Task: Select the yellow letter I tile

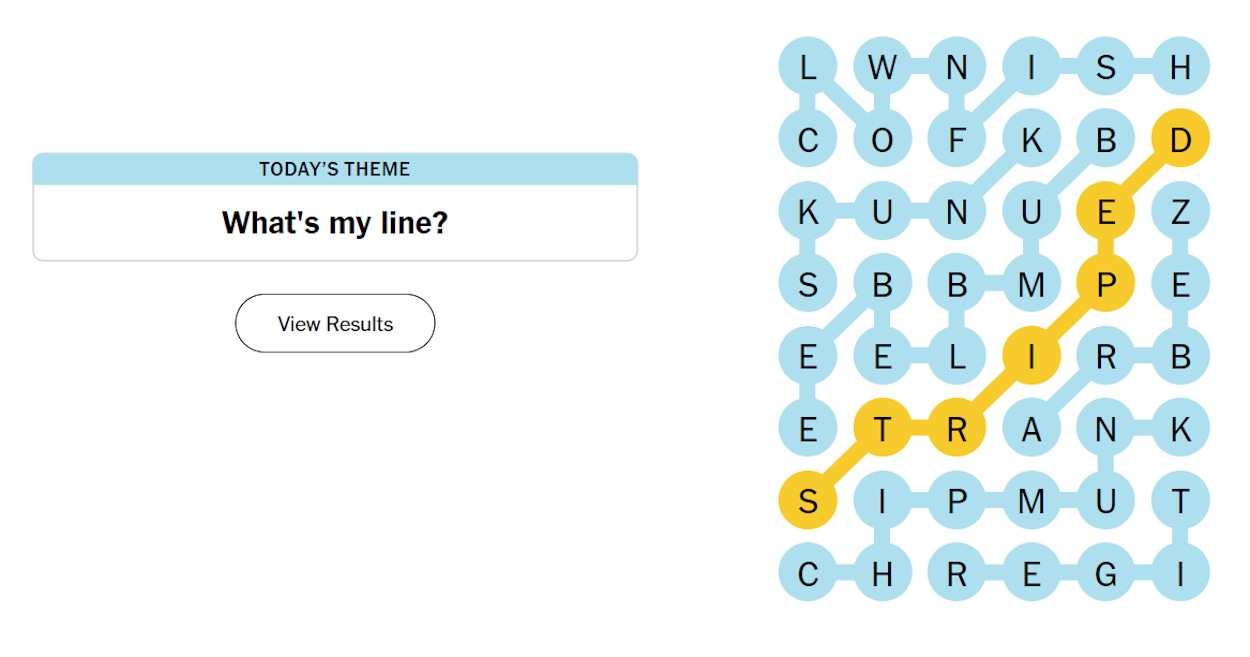Action: pyautogui.click(x=1031, y=356)
